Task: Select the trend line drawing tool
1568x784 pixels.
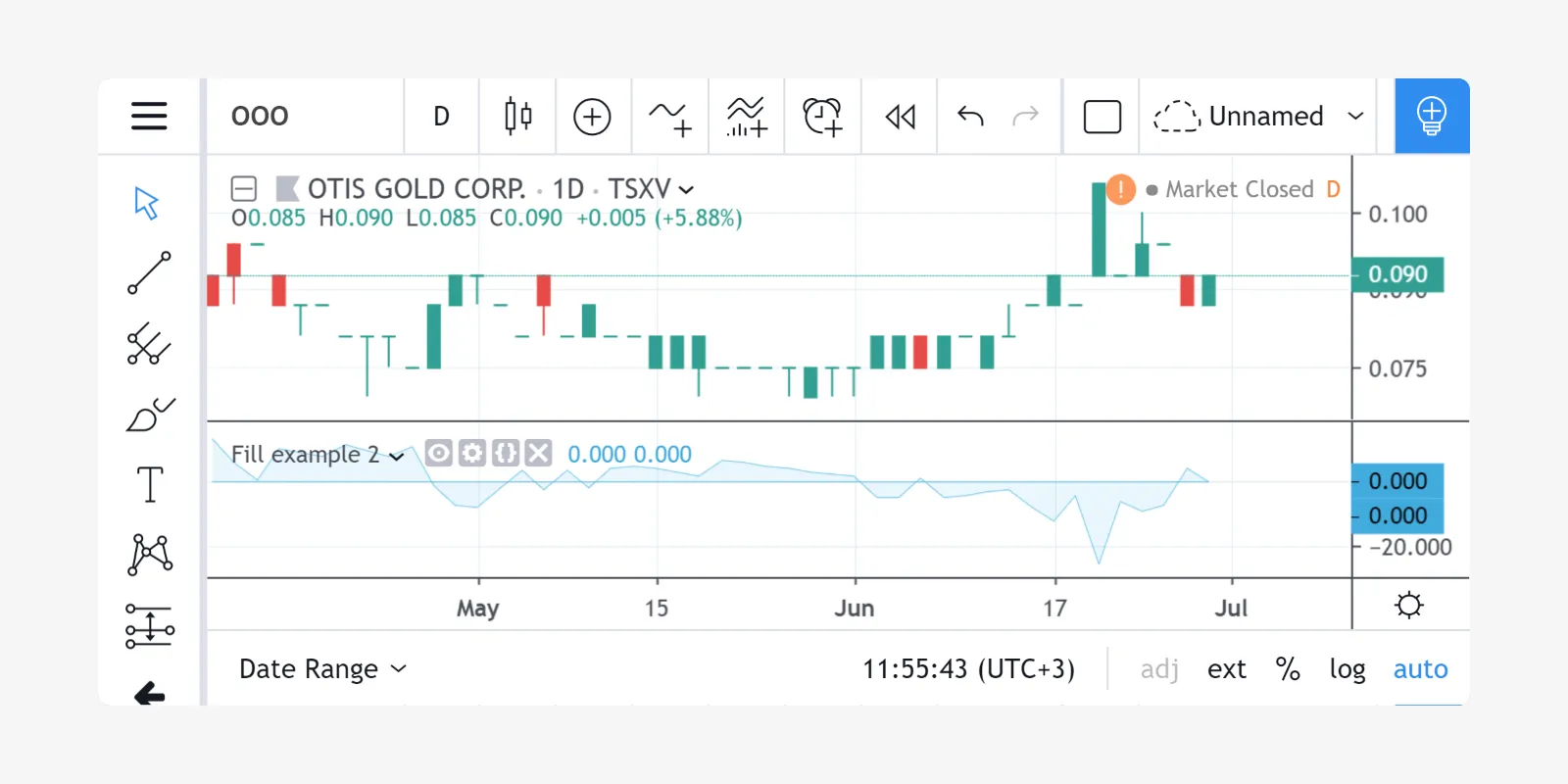Action: 149,273
